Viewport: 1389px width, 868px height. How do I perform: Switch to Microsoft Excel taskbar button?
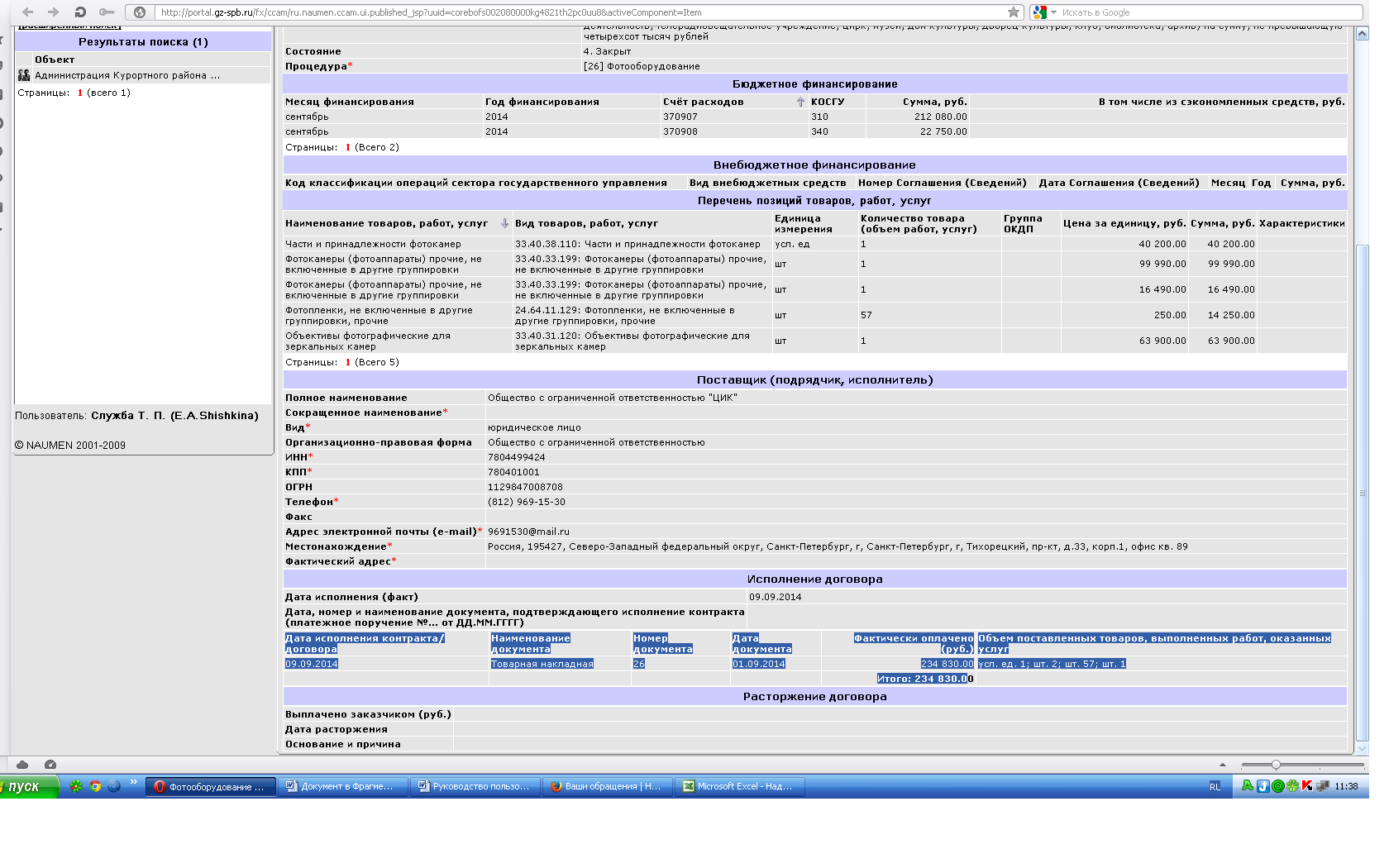[740, 786]
